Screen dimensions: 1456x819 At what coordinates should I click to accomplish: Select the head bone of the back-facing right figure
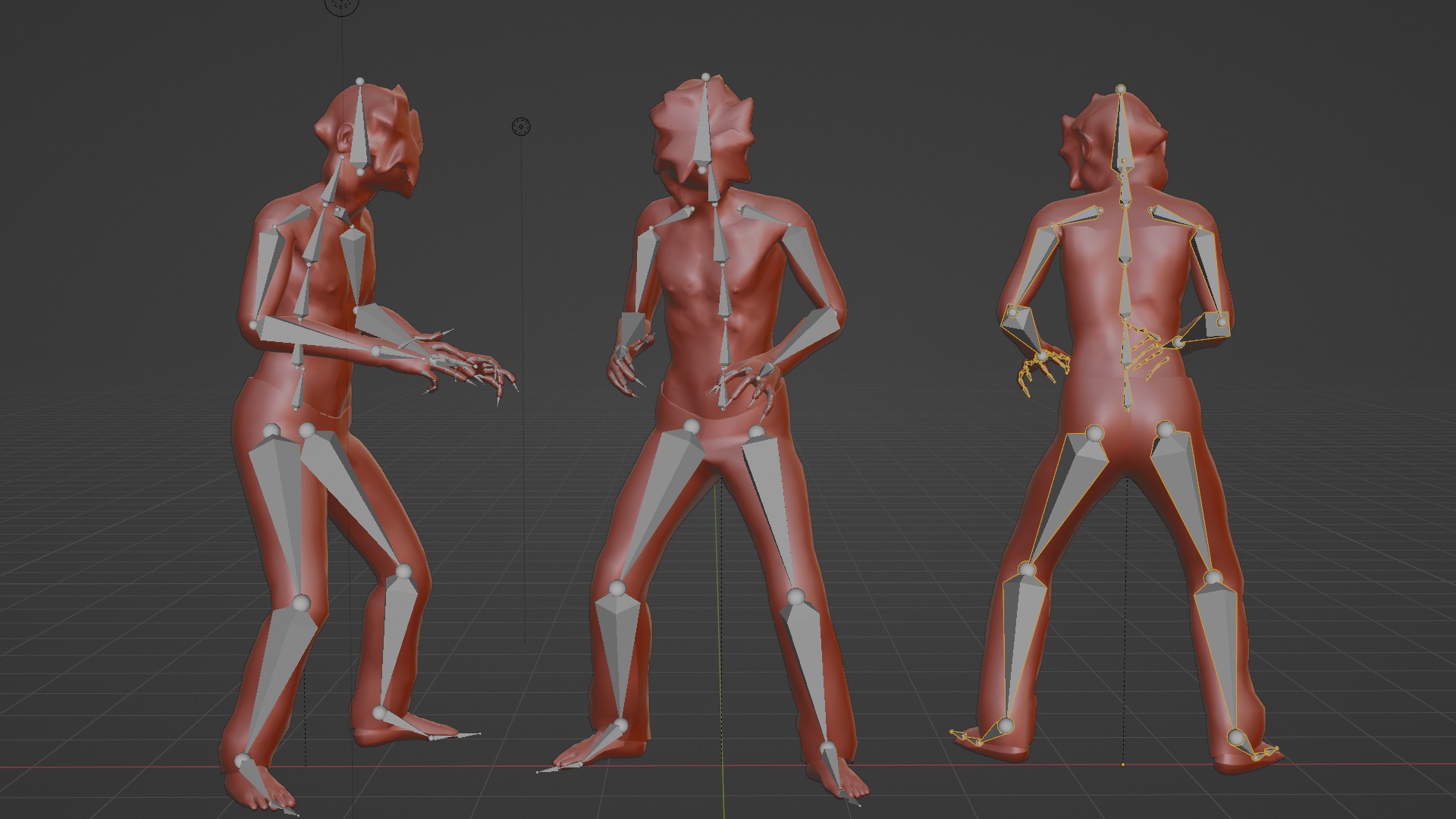pos(1122,129)
